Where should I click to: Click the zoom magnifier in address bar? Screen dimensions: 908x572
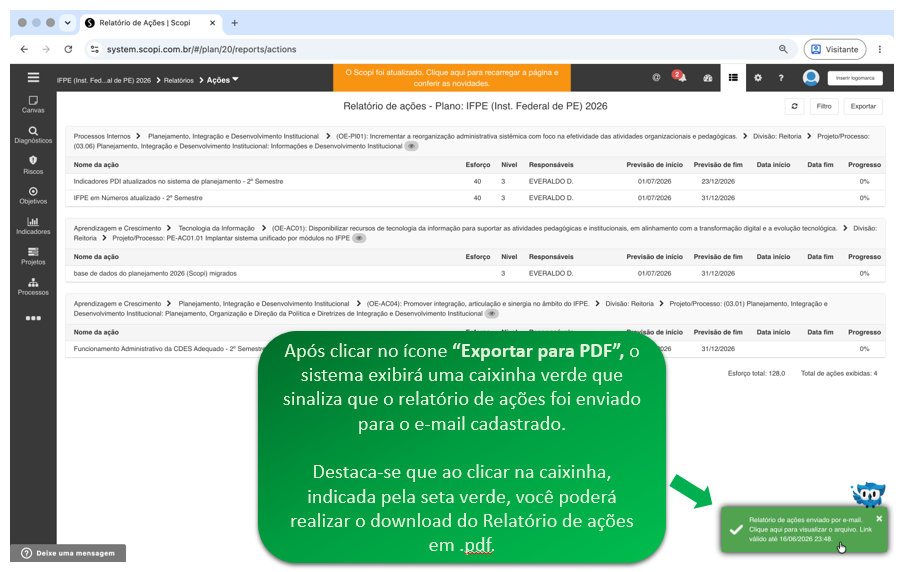(783, 49)
